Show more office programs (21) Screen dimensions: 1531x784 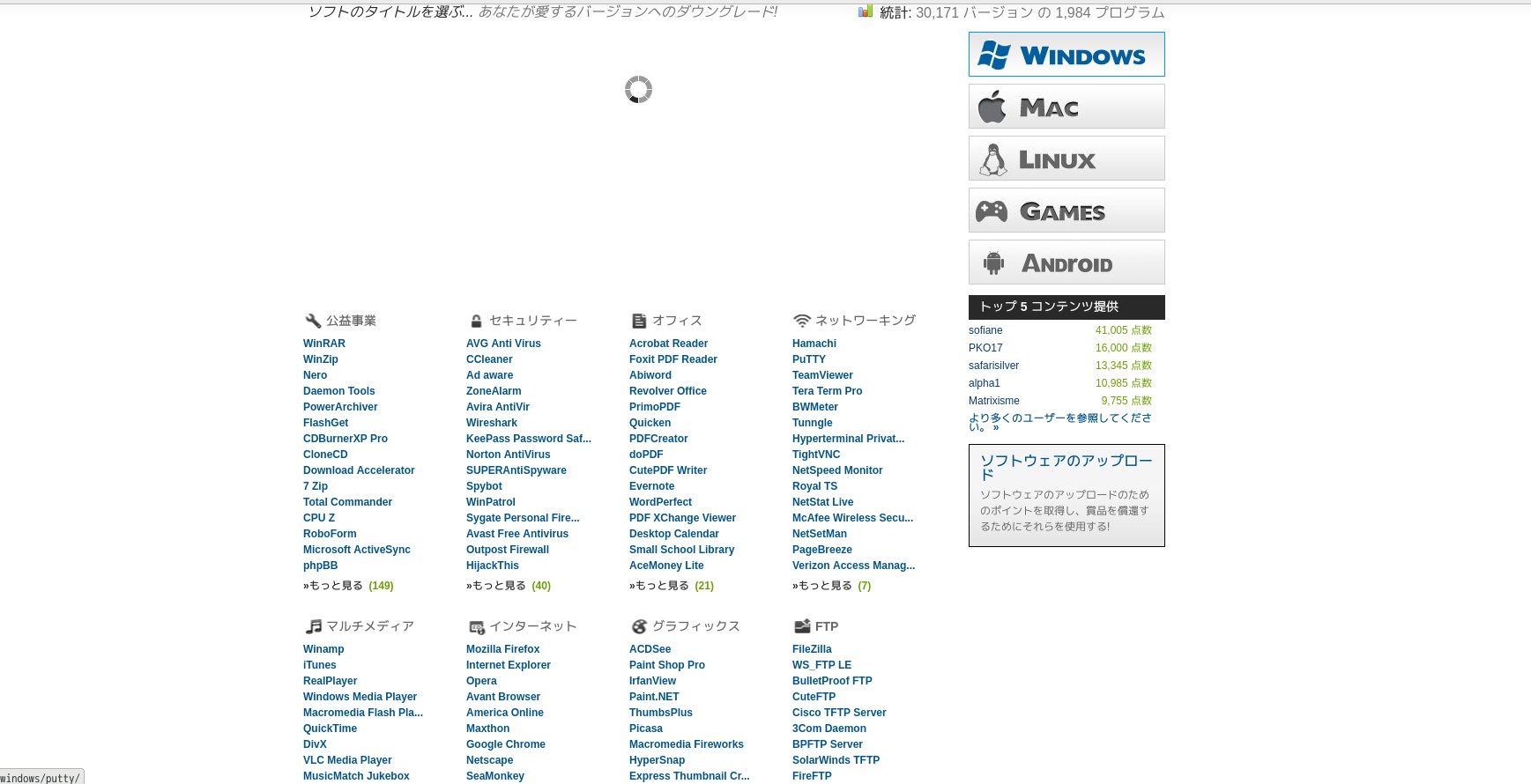coord(672,586)
